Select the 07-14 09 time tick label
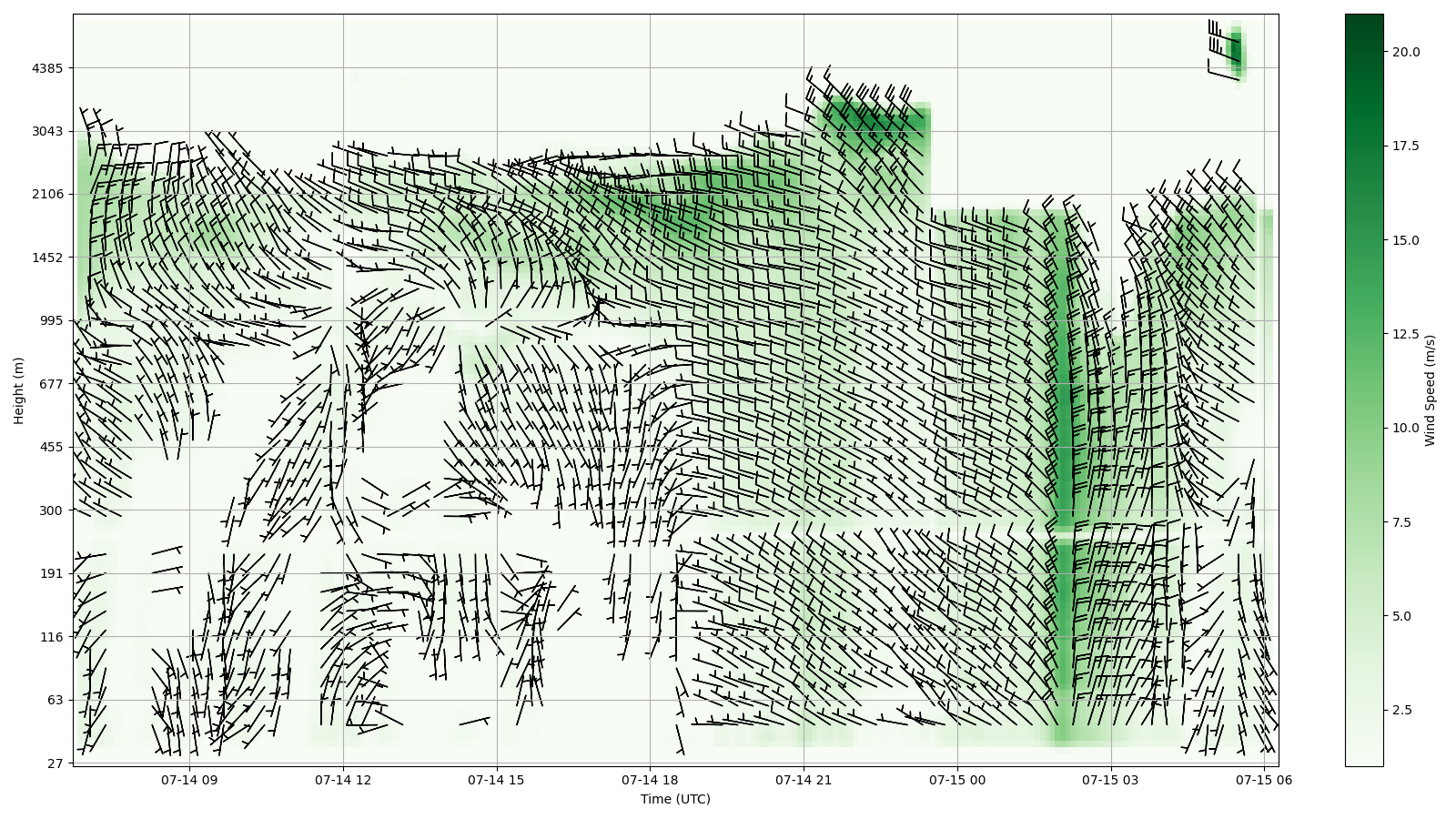This screenshot has width=1456, height=819. click(189, 780)
